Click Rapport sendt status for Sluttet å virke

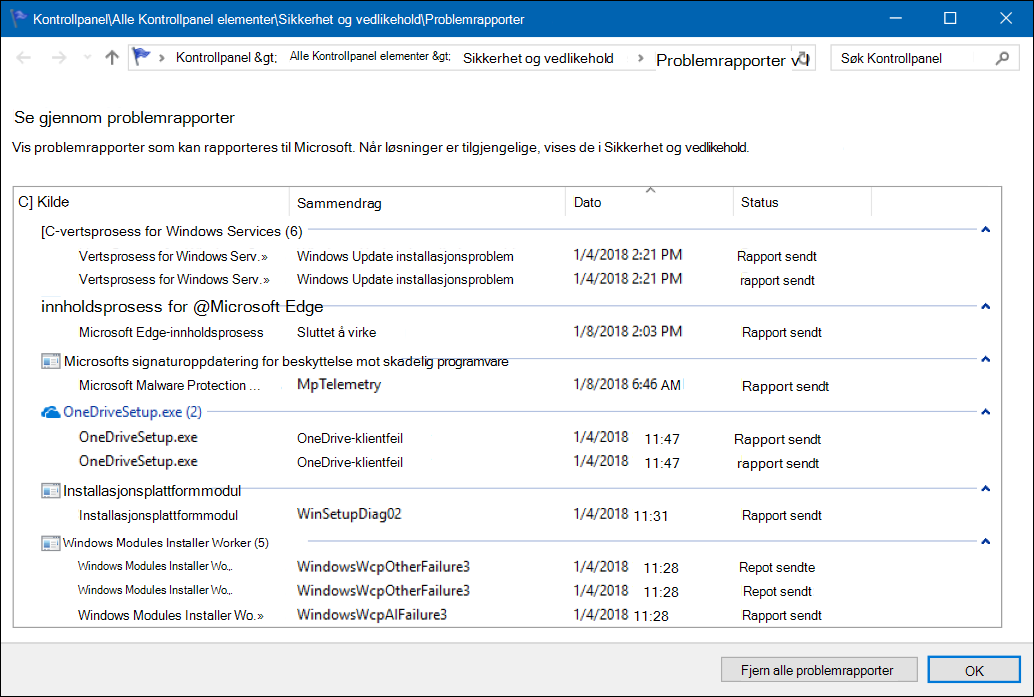coord(781,332)
